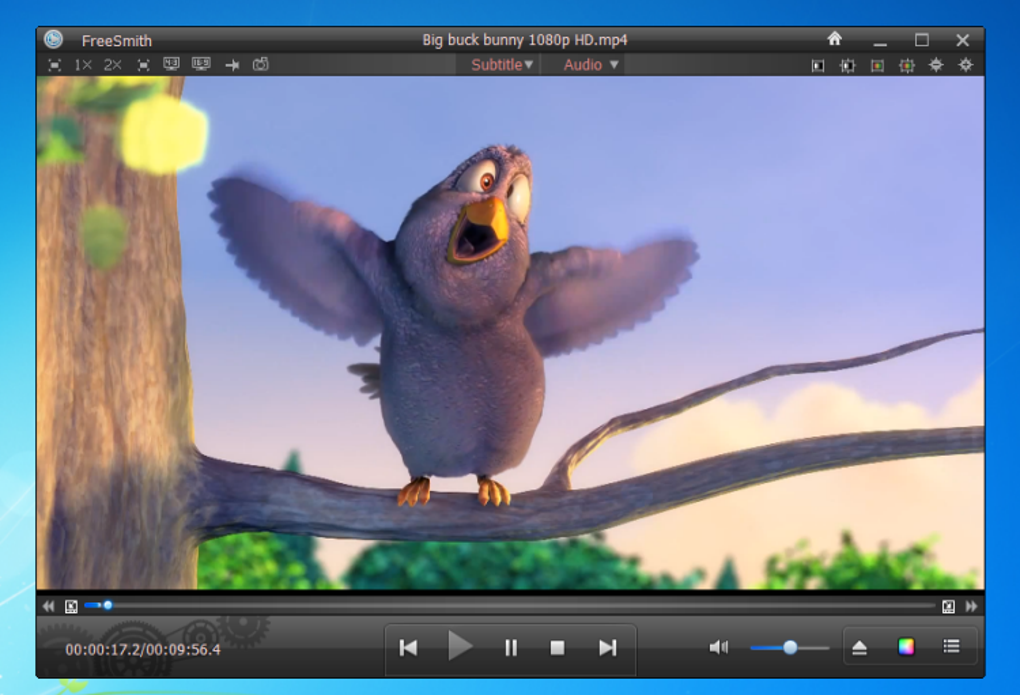
Task: Click the Home icon in the title bar
Action: [x=835, y=39]
